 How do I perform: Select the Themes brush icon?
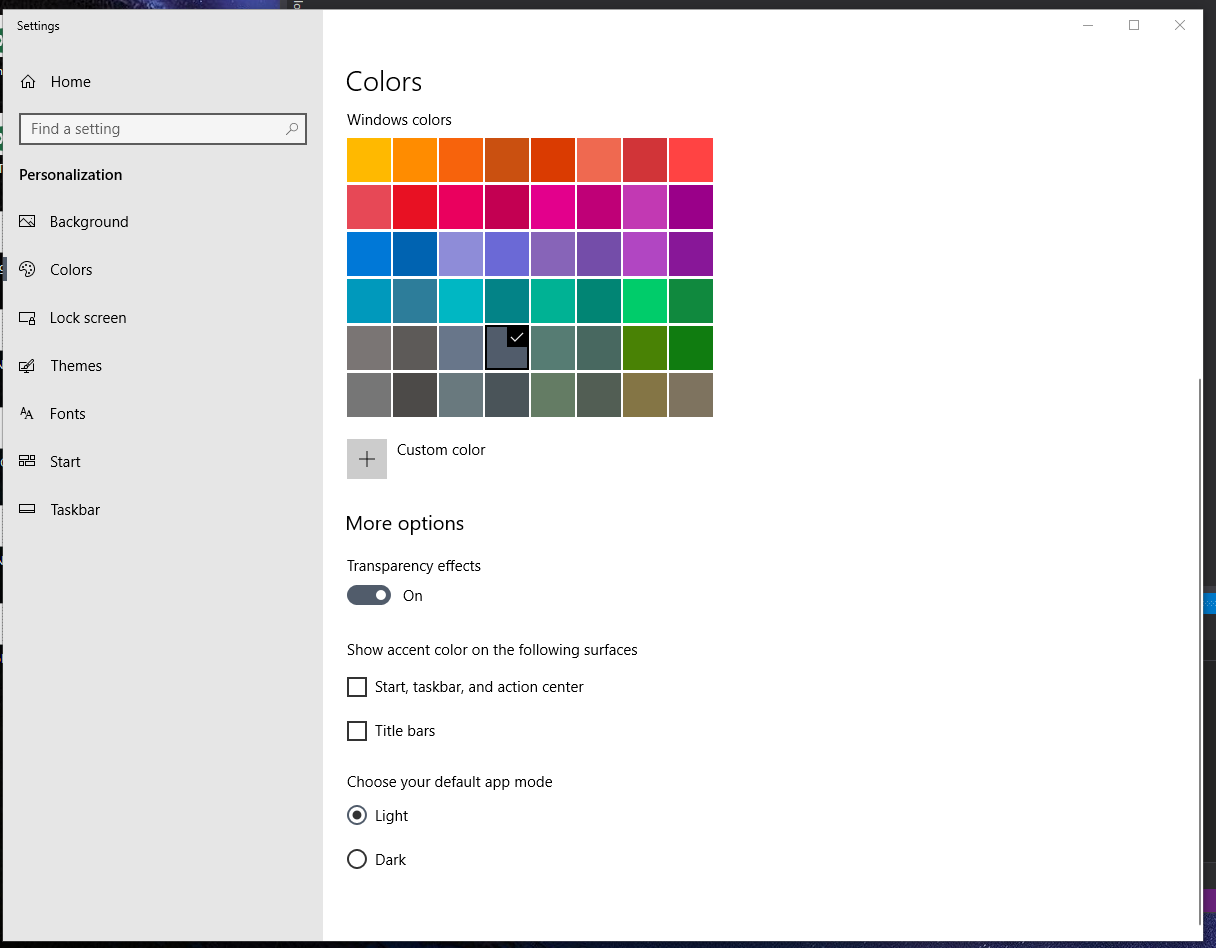(28, 365)
